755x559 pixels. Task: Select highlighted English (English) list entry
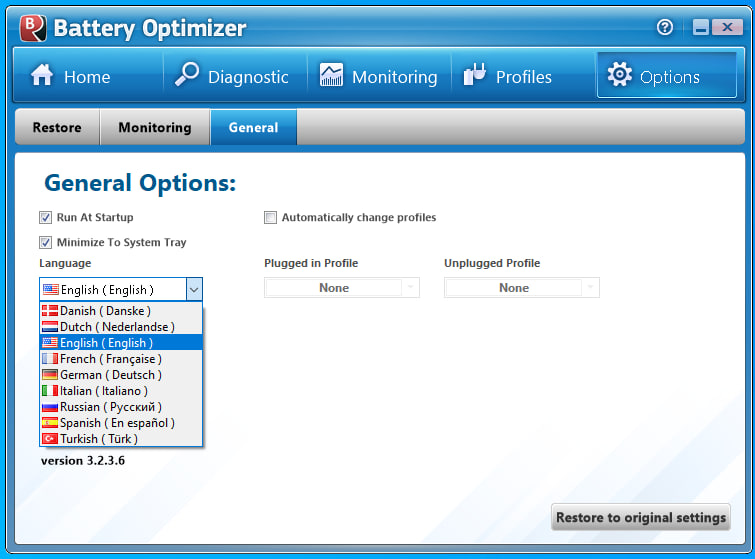(121, 342)
